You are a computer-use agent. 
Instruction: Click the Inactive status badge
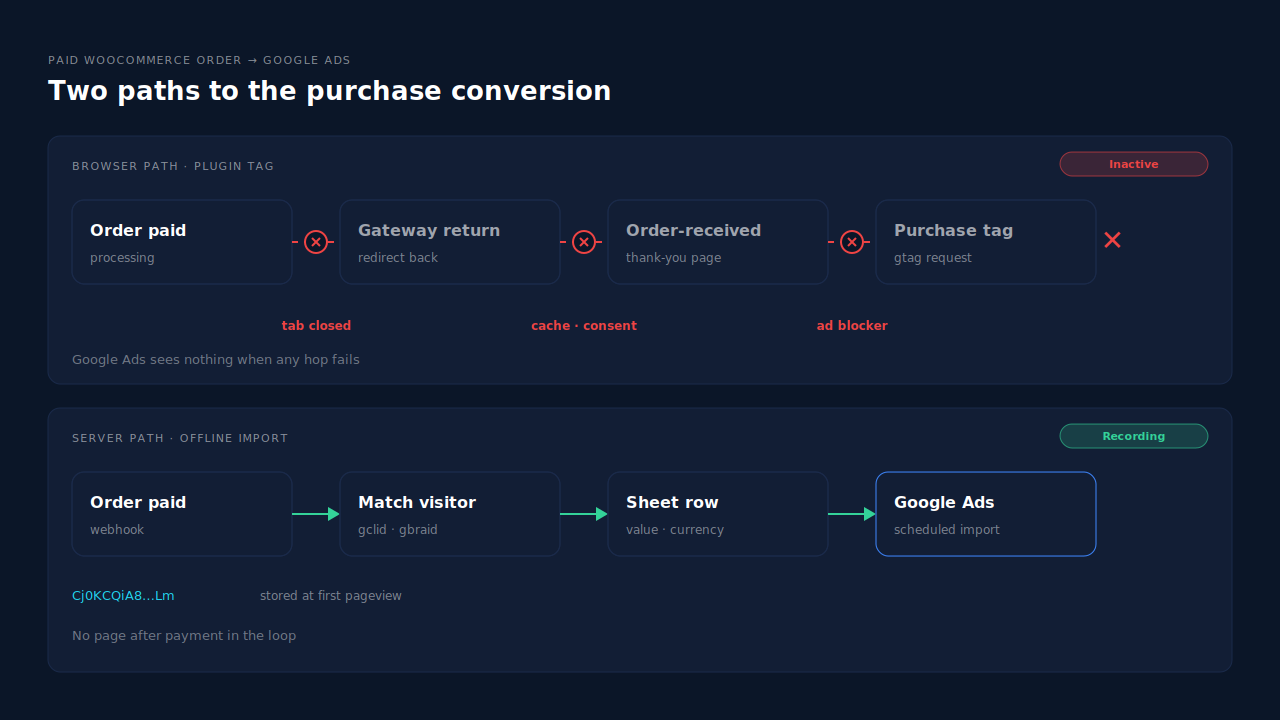pos(1134,164)
